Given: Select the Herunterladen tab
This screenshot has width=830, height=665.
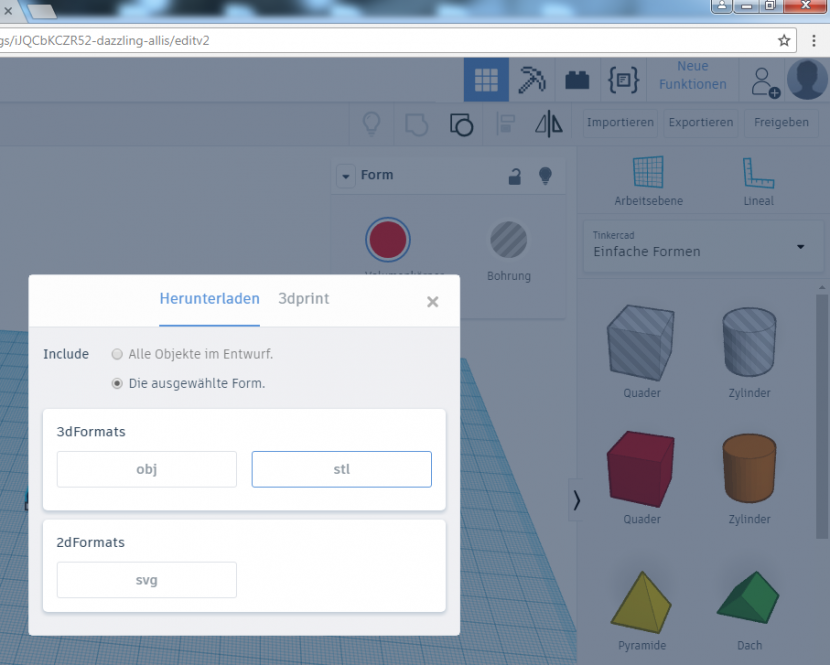Looking at the screenshot, I should (x=209, y=298).
